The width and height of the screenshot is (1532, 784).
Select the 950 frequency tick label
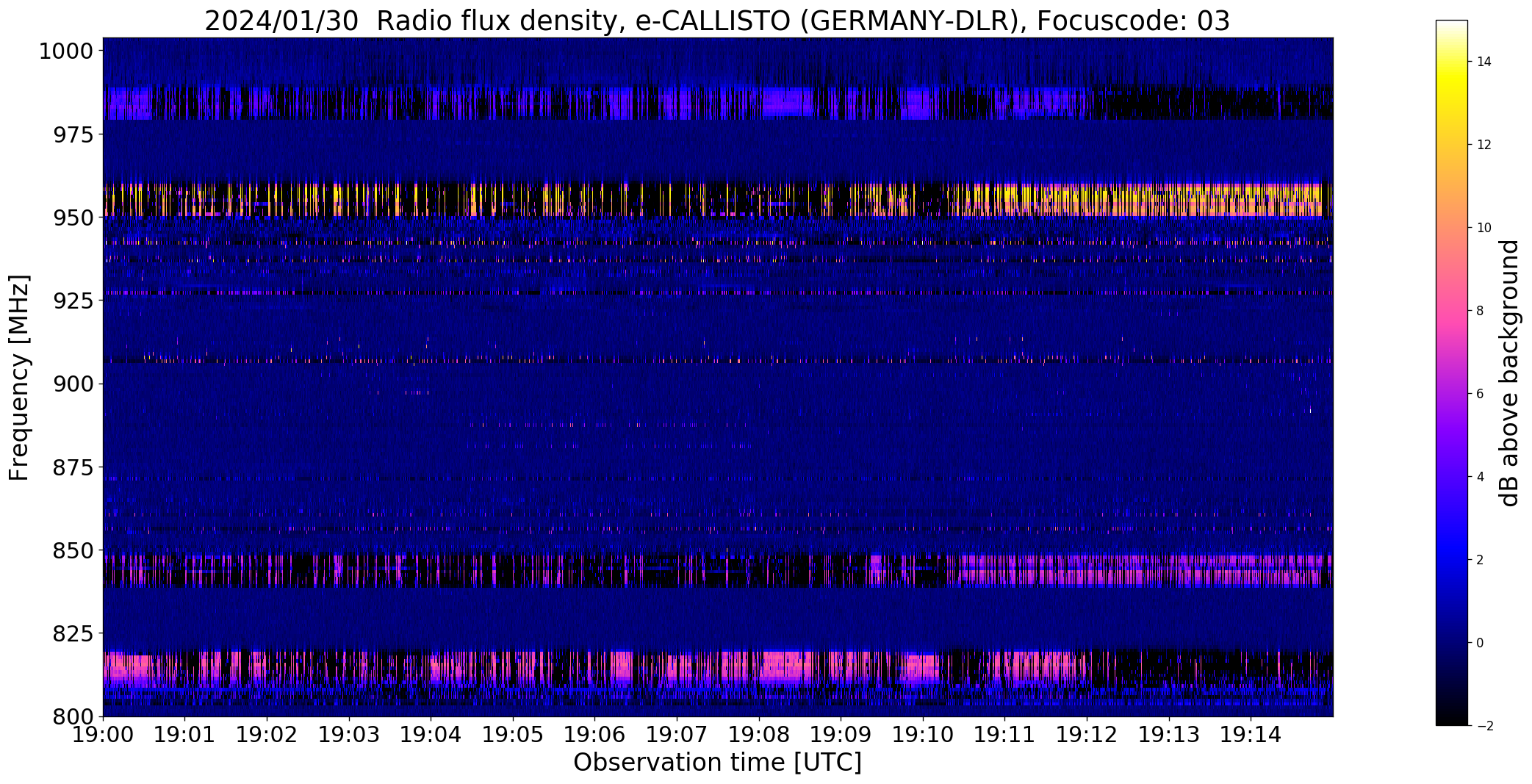(x=73, y=217)
